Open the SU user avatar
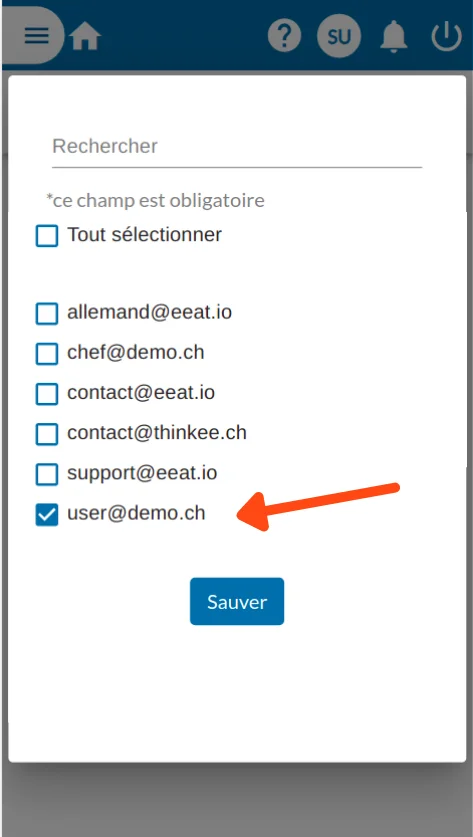 [339, 36]
